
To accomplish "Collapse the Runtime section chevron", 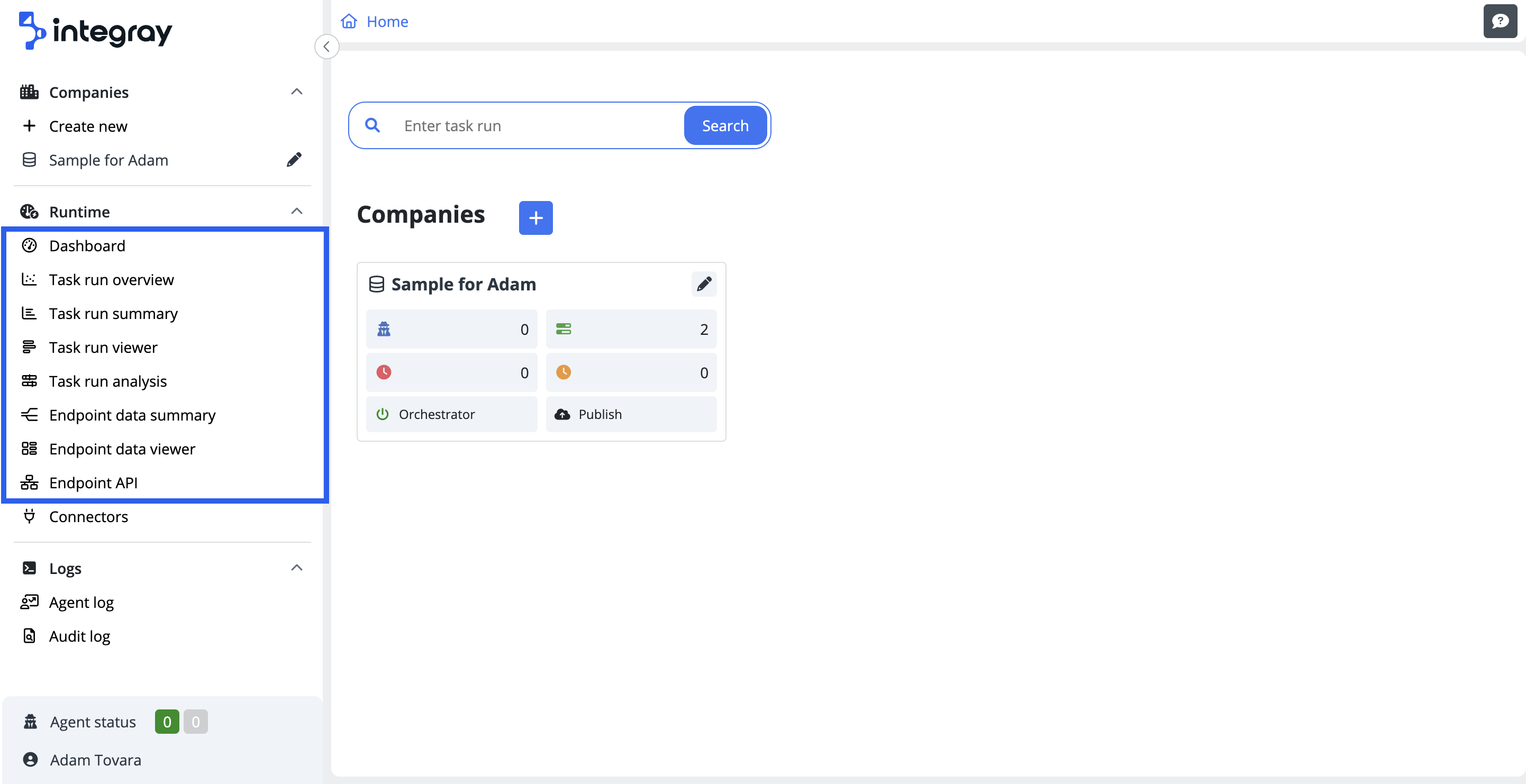I will tap(297, 212).
